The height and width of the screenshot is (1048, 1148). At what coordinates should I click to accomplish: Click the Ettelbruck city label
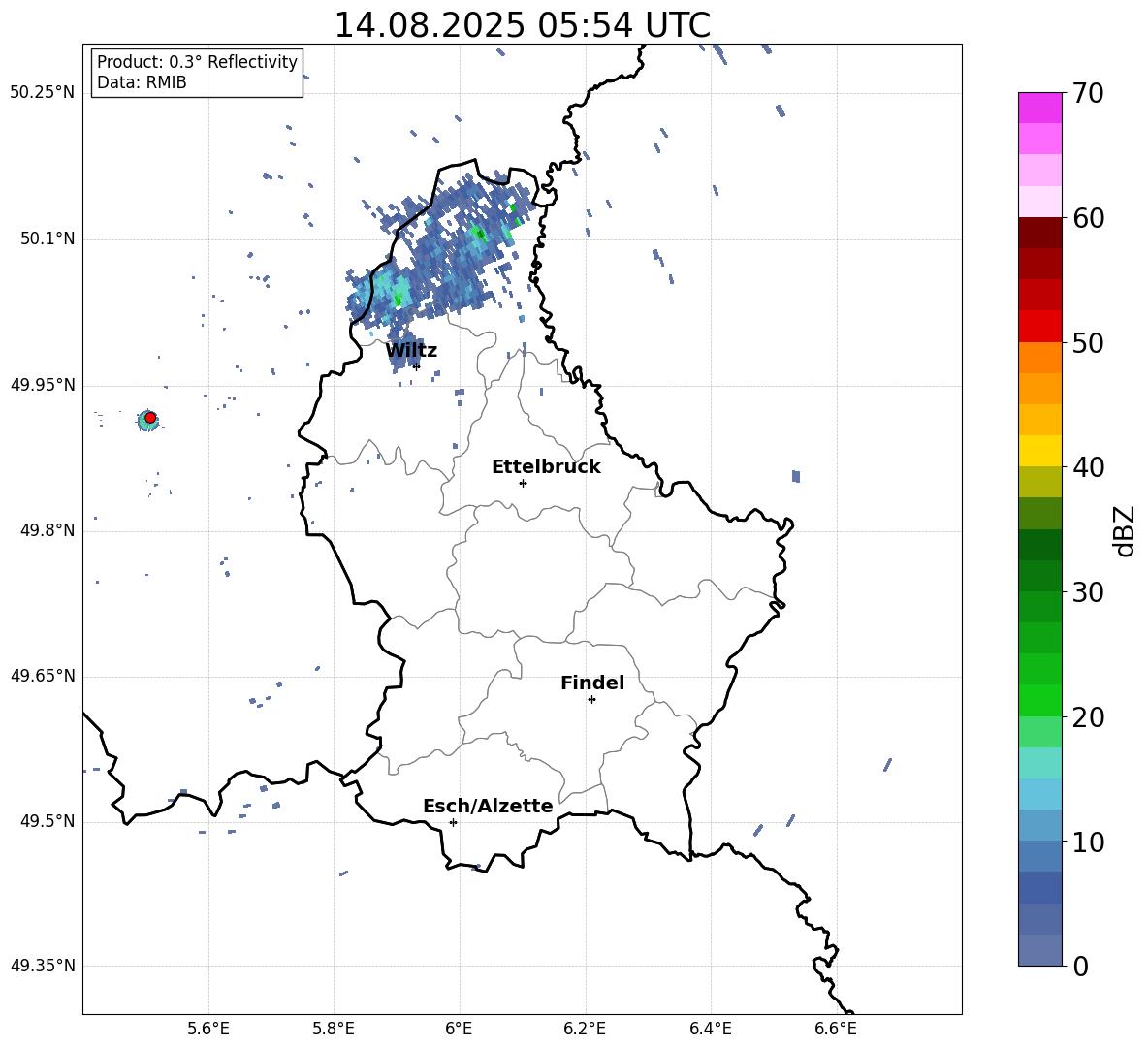coord(546,467)
